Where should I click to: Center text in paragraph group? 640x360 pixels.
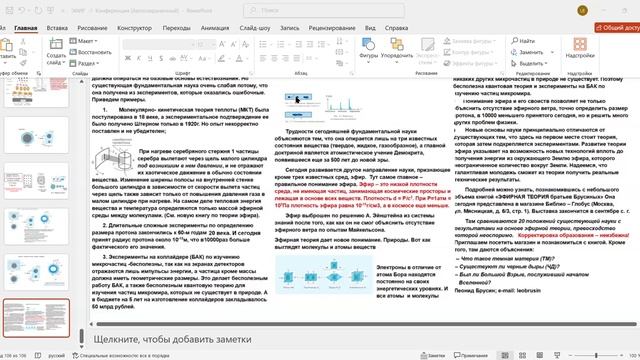tap(274, 58)
